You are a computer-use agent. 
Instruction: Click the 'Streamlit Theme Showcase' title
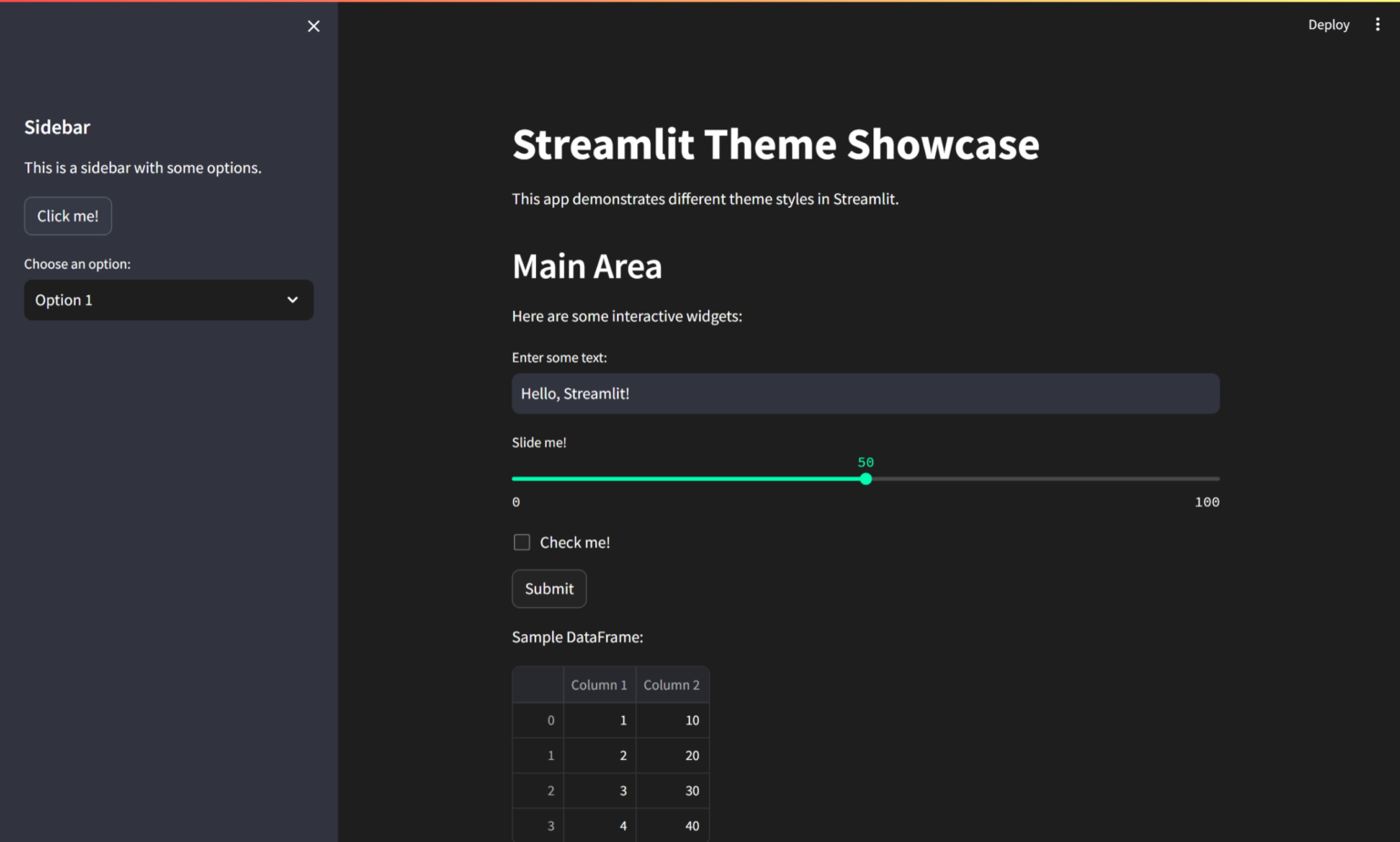point(776,144)
